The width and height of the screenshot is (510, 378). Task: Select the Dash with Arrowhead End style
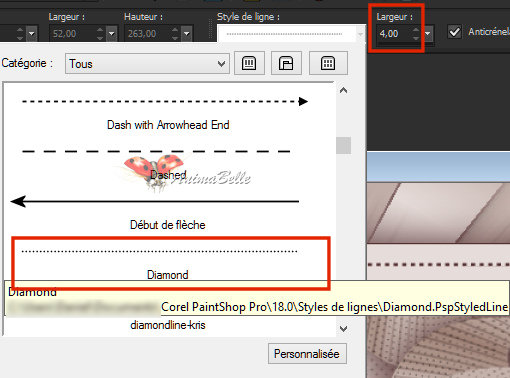(168, 113)
